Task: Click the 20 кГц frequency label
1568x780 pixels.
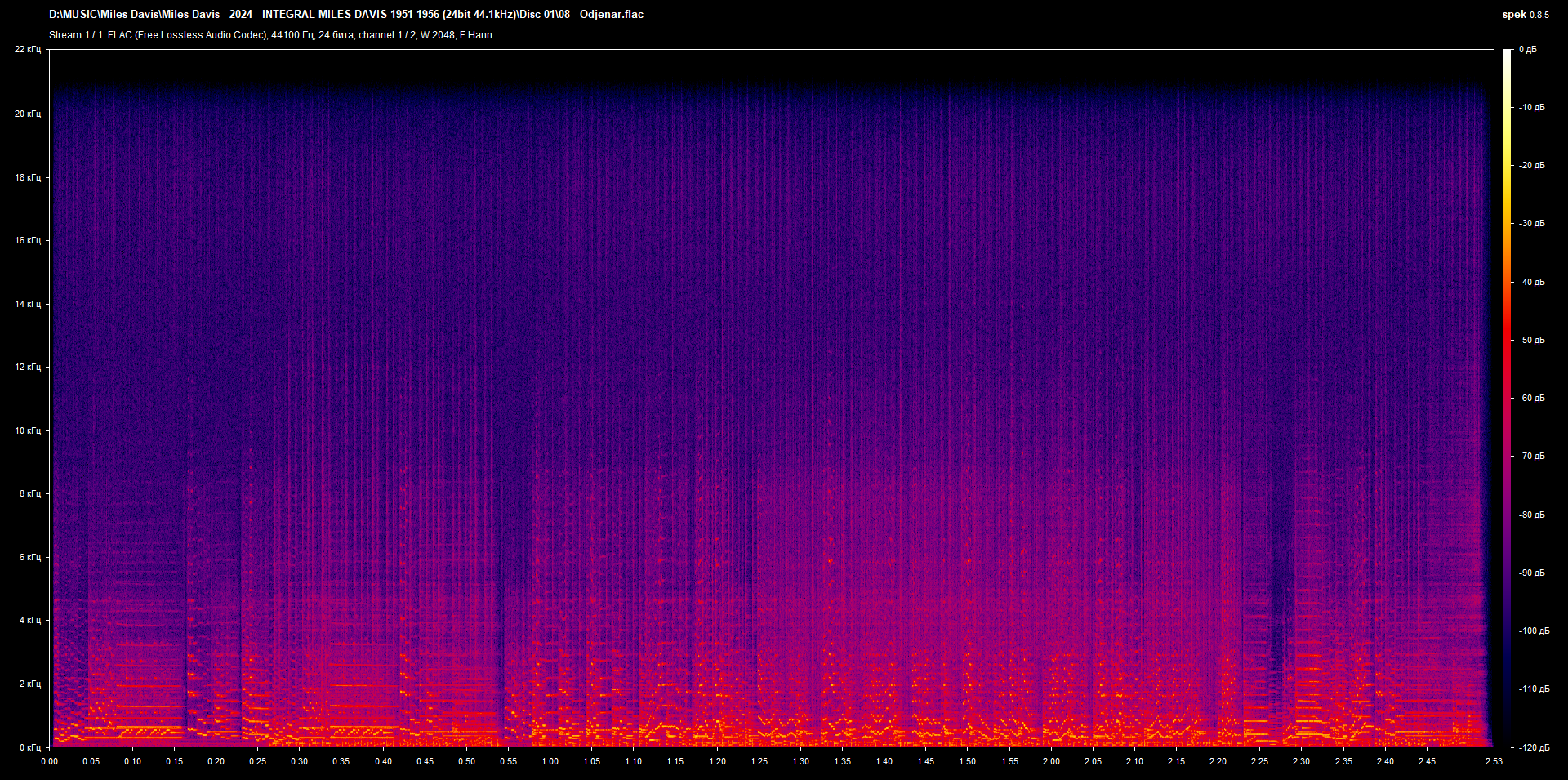Action: [28, 114]
